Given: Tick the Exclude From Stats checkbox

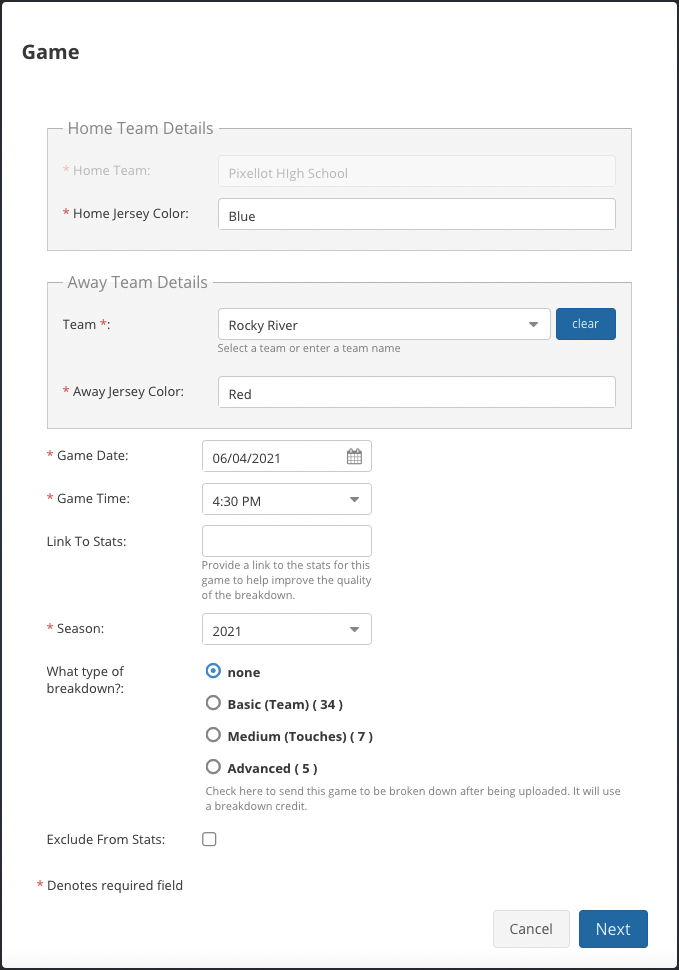Looking at the screenshot, I should pyautogui.click(x=209, y=839).
